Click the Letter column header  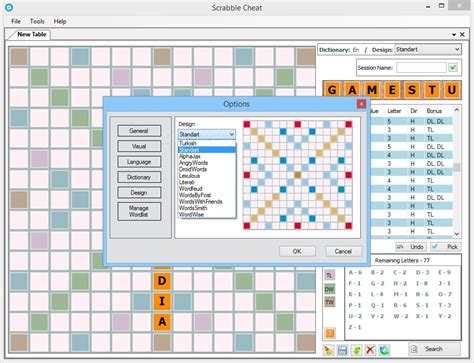click(394, 111)
